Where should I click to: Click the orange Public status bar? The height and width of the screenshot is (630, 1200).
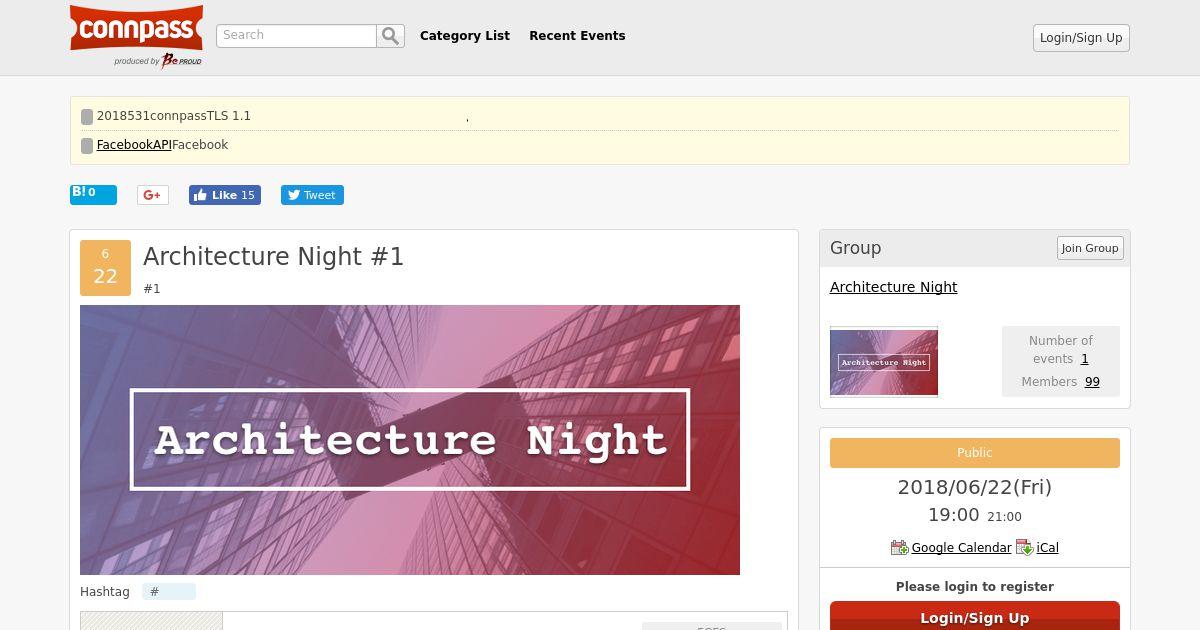975,453
